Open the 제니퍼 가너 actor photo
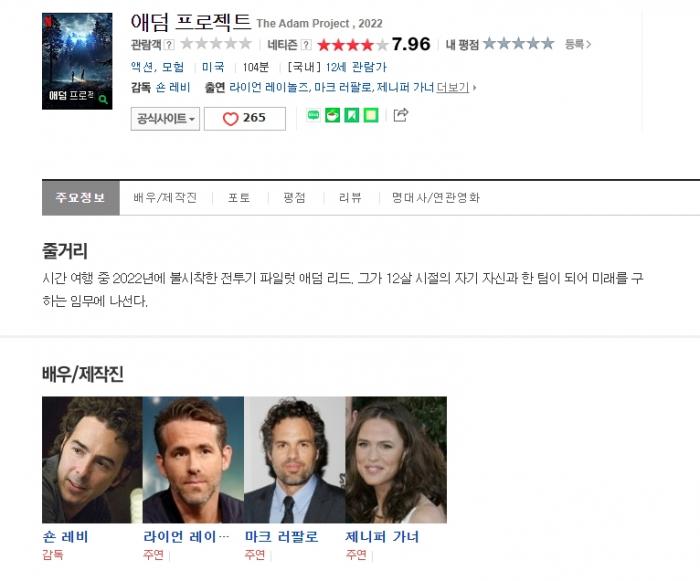Image resolution: width=700 pixels, height=581 pixels. [x=396, y=460]
